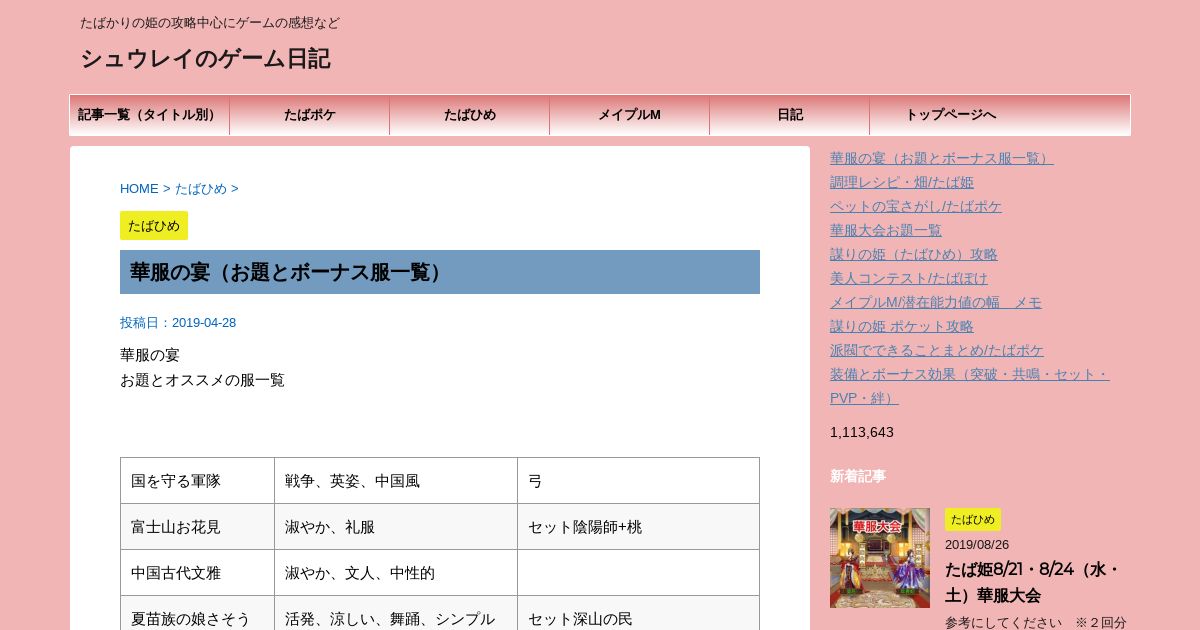This screenshot has width=1200, height=630.
Task: Open sidebar link 華服大会お題一覧
Action: tap(886, 230)
